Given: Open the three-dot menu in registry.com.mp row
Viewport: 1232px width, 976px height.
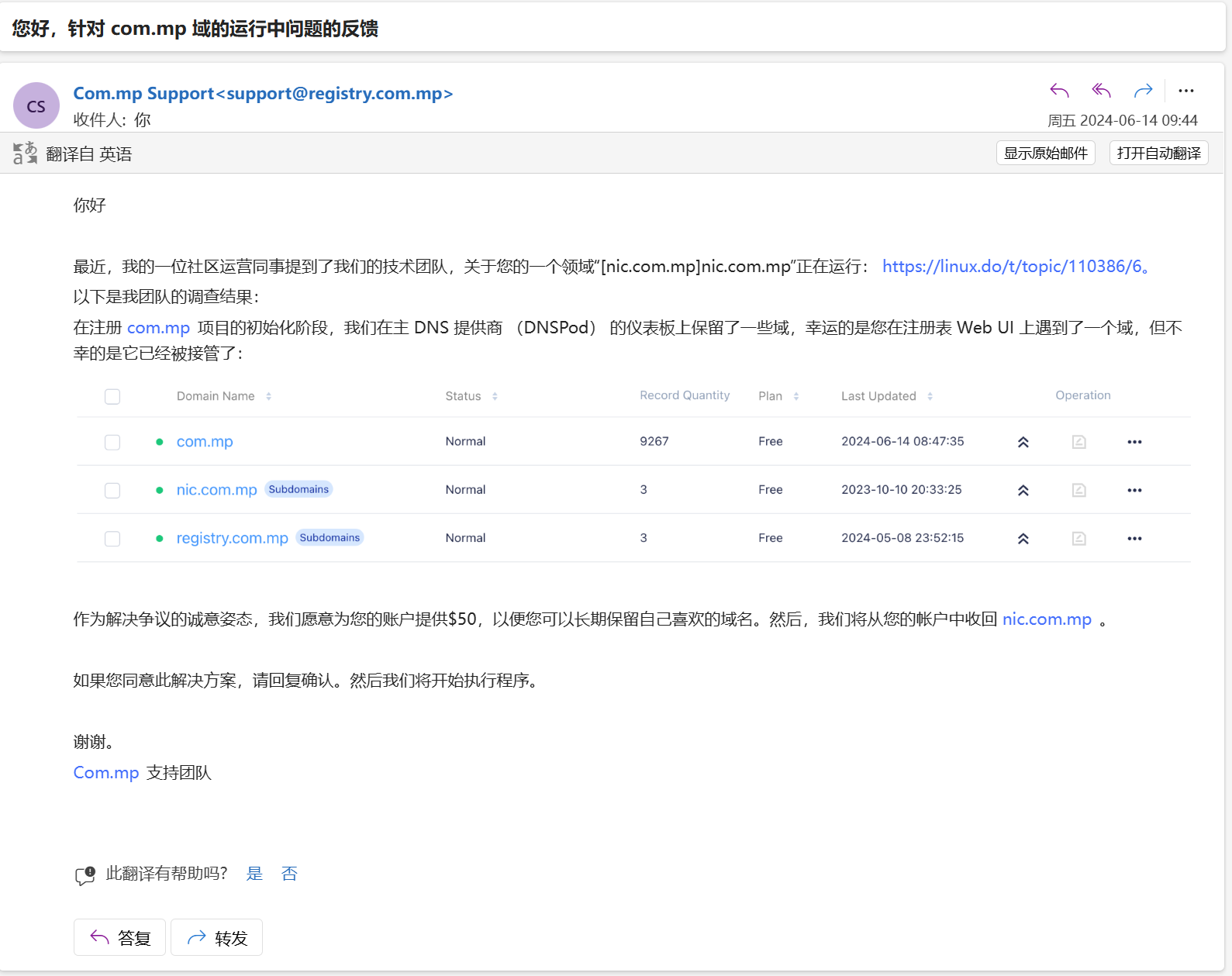Looking at the screenshot, I should tap(1134, 538).
